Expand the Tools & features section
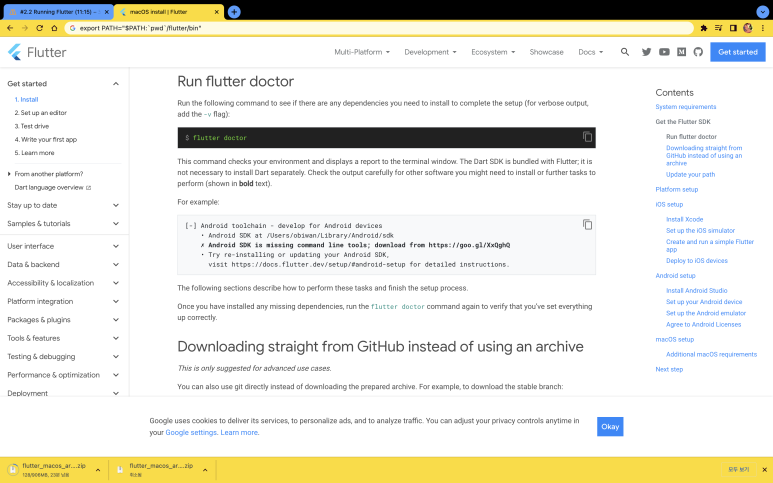 click(64, 338)
